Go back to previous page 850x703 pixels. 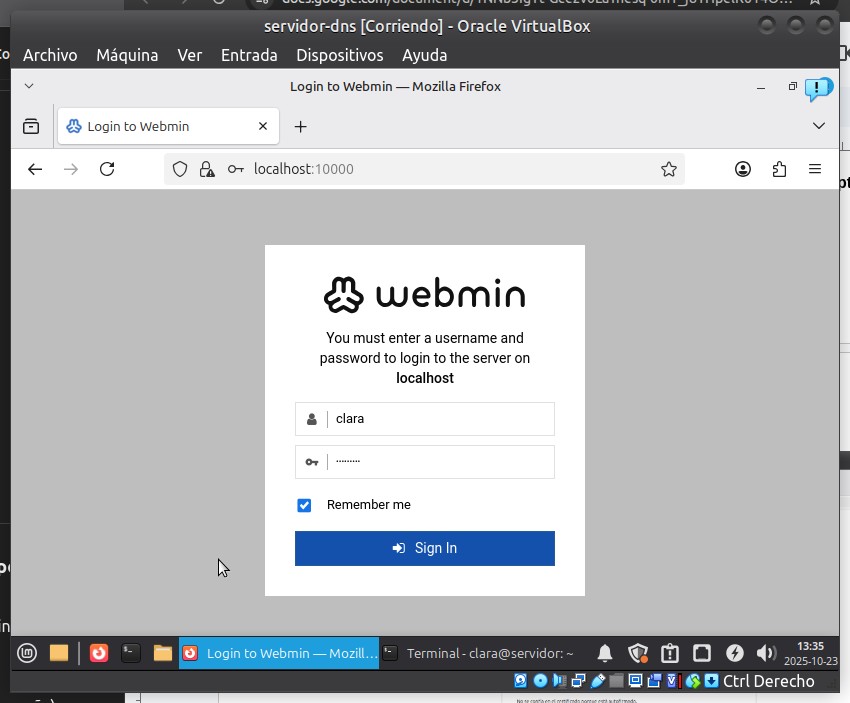click(35, 170)
